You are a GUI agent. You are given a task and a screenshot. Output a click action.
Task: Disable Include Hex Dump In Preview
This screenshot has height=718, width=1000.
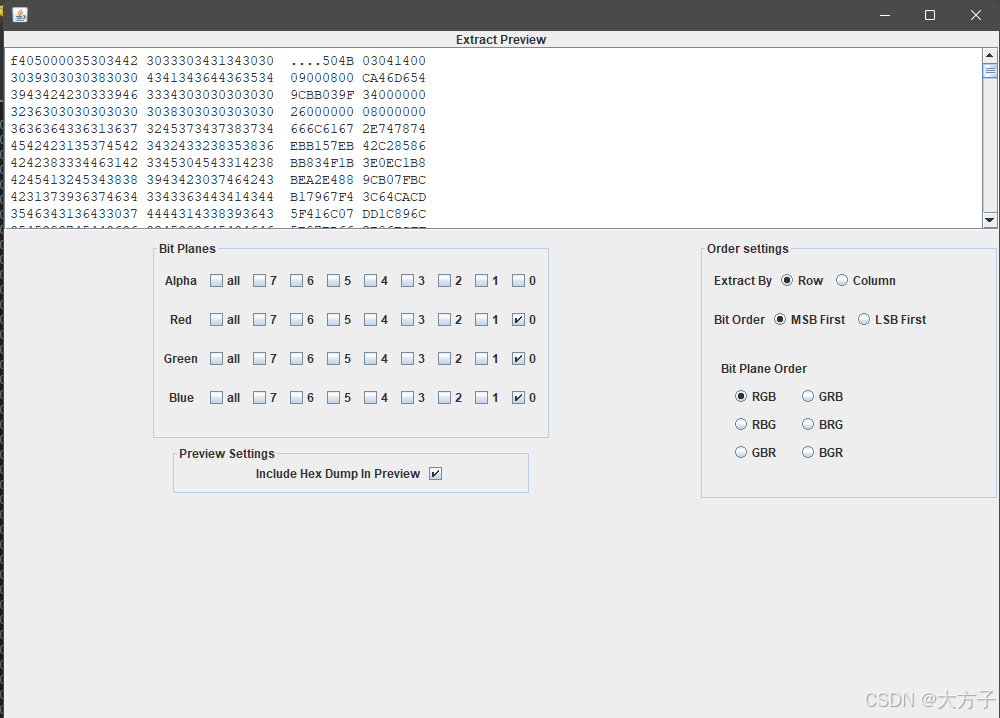(x=436, y=473)
